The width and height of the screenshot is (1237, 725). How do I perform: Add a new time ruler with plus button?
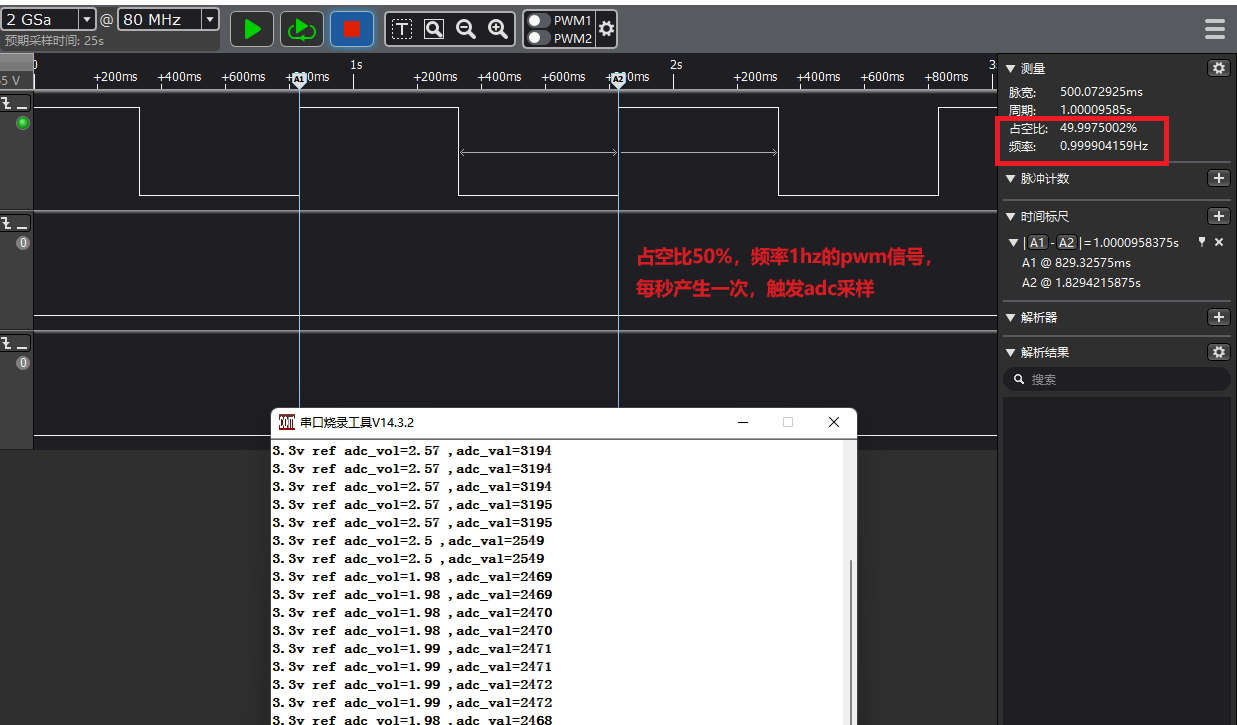pos(1218,216)
